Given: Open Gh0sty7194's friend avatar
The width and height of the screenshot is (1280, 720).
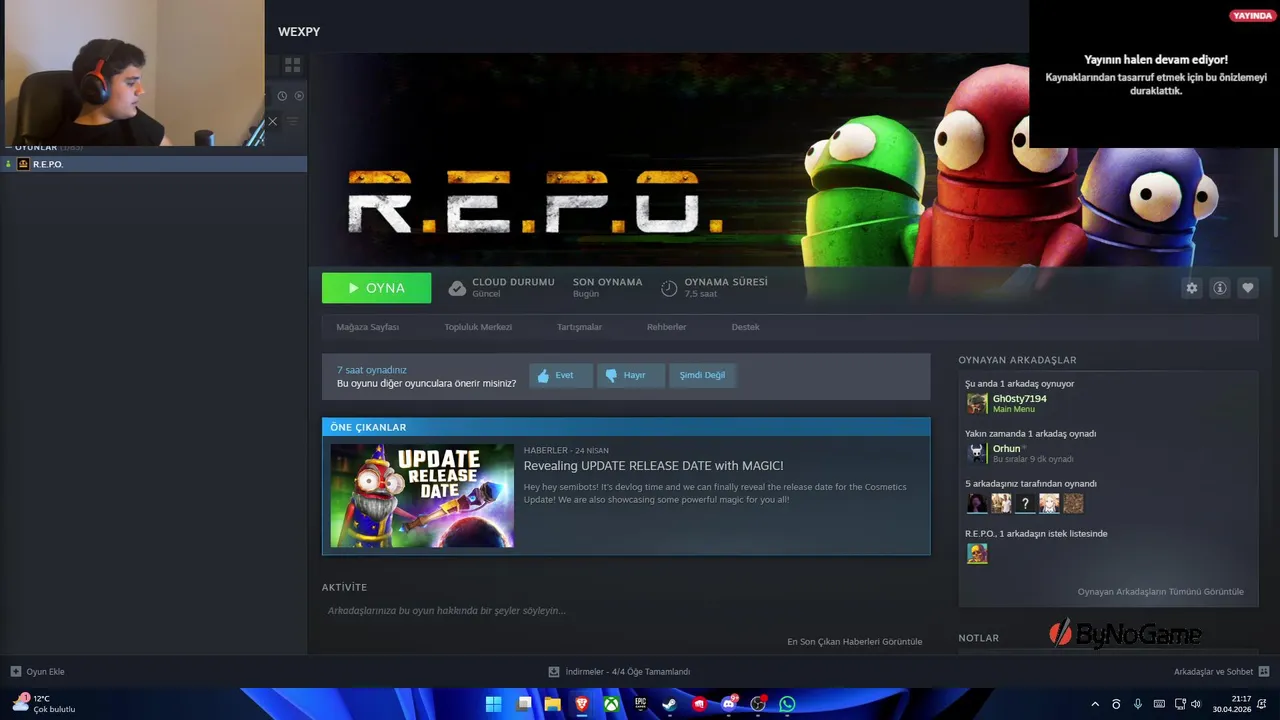Looking at the screenshot, I should tap(977, 403).
